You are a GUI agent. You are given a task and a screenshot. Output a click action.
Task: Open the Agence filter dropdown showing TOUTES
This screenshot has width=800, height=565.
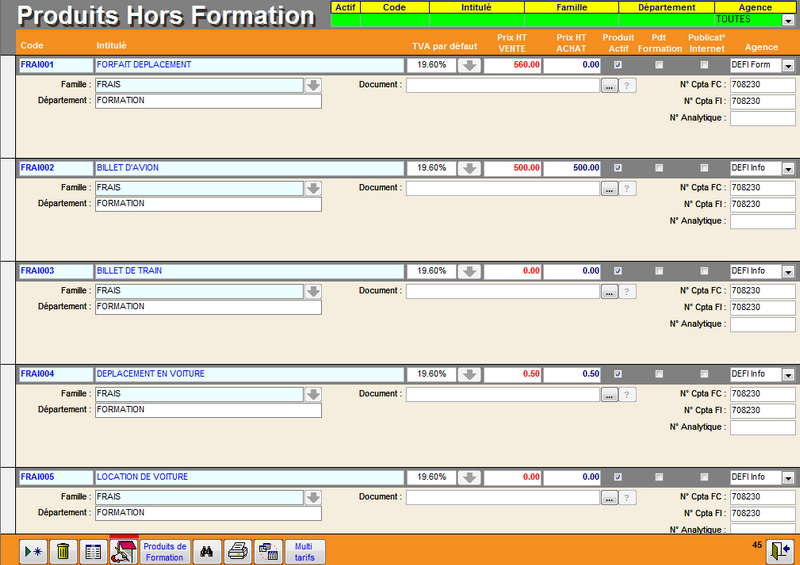pyautogui.click(x=788, y=20)
